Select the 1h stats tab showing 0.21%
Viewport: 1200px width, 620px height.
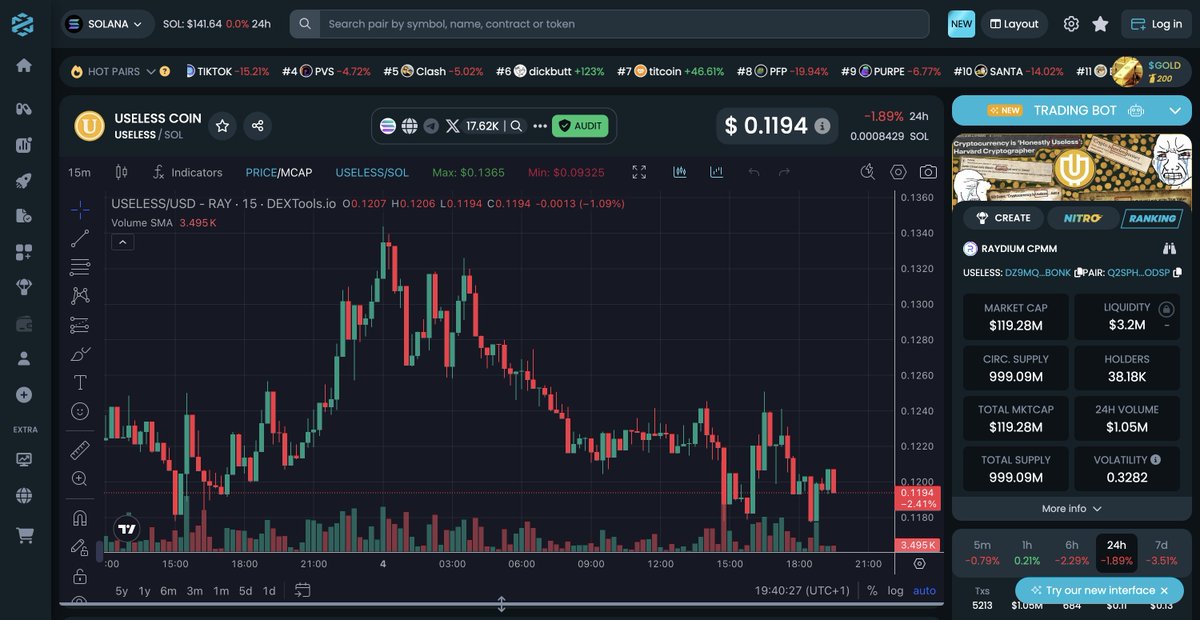(1027, 550)
